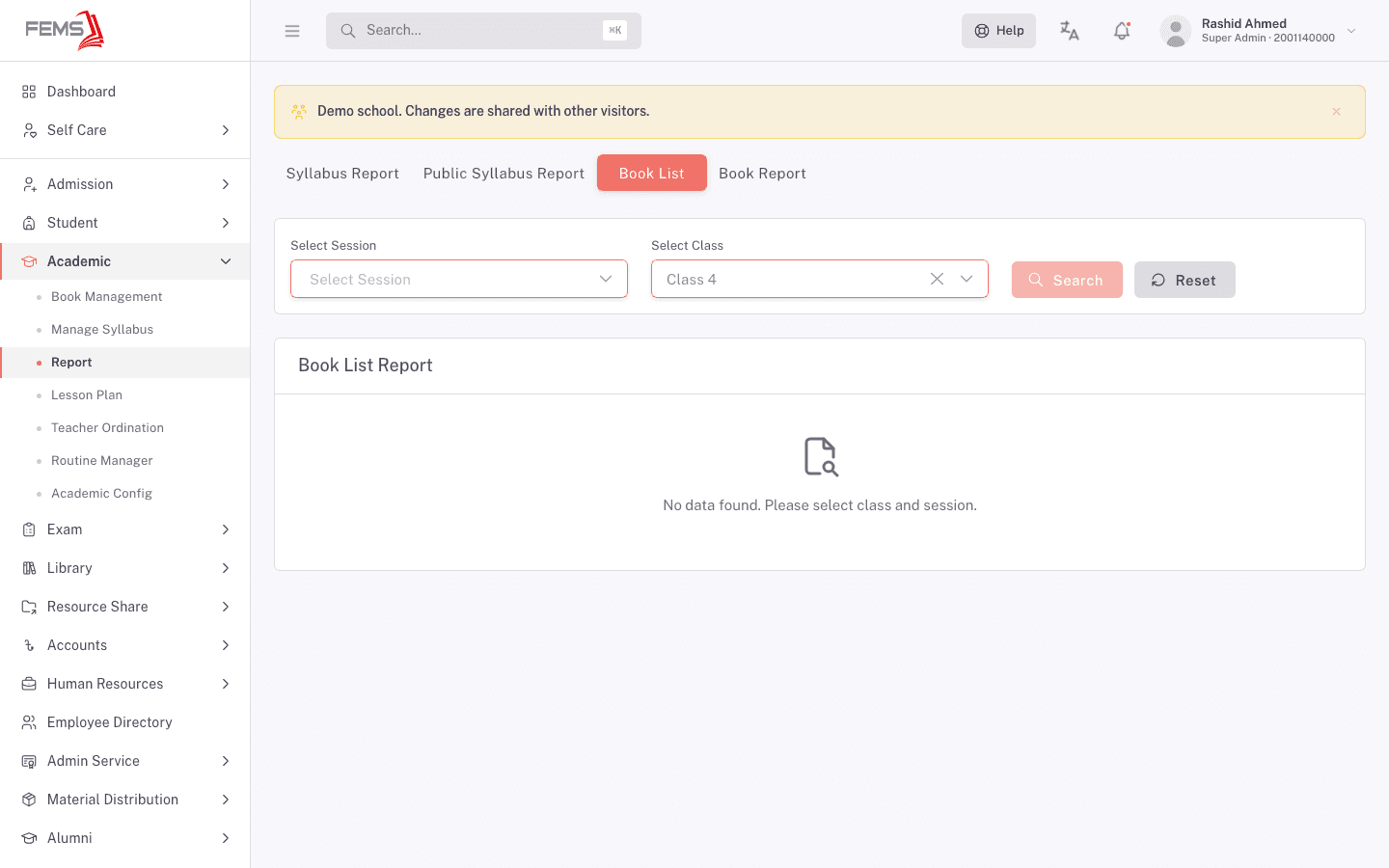Open the notifications bell
The width and height of the screenshot is (1389, 868).
[1122, 31]
